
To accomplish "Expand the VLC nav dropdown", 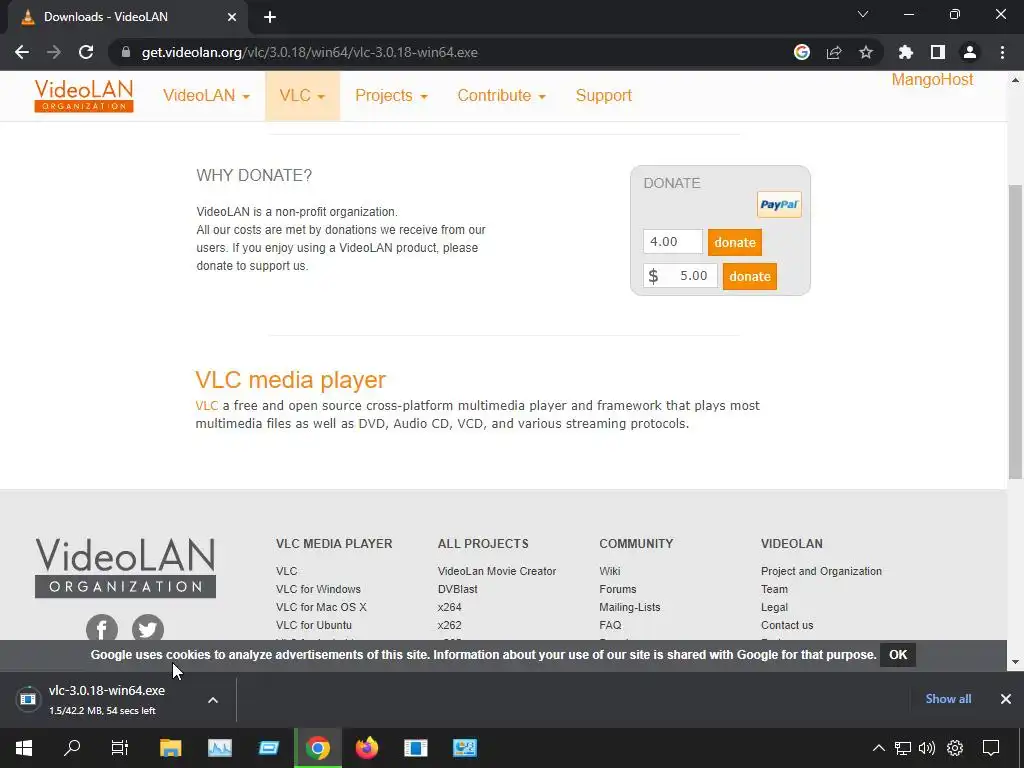I will tap(302, 95).
